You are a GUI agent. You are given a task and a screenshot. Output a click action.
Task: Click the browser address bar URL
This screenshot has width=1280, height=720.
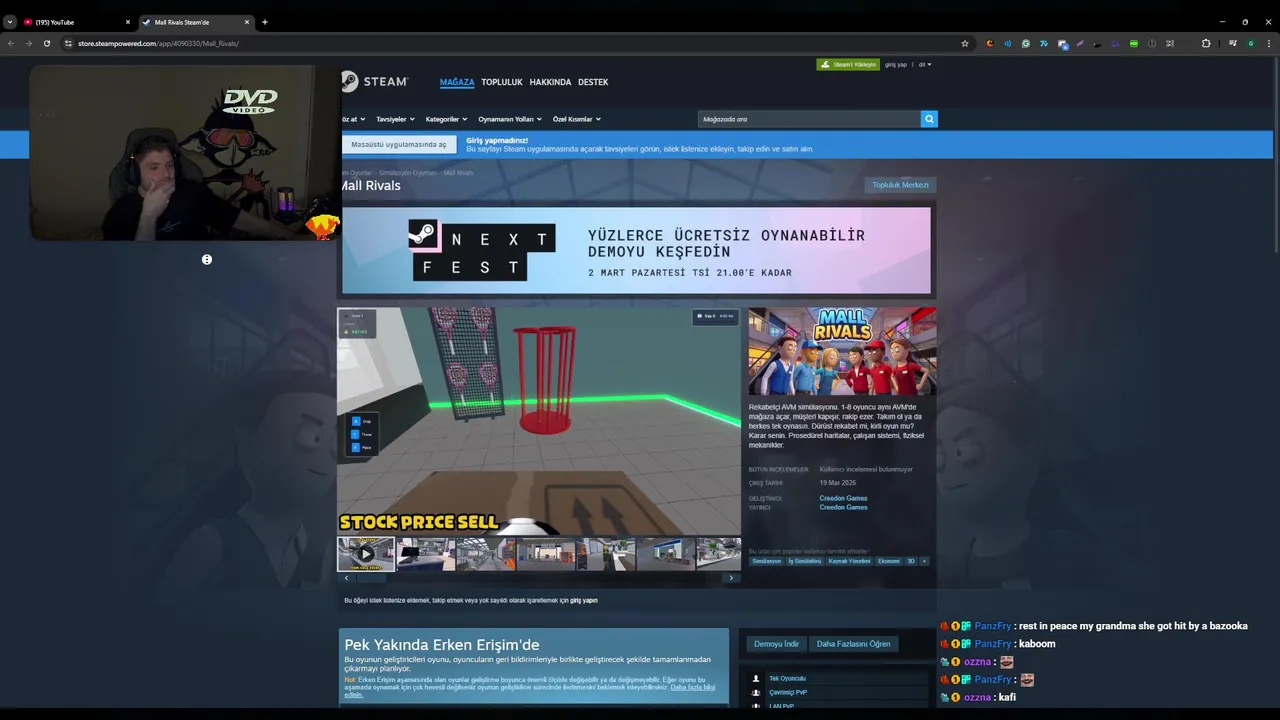pos(158,43)
